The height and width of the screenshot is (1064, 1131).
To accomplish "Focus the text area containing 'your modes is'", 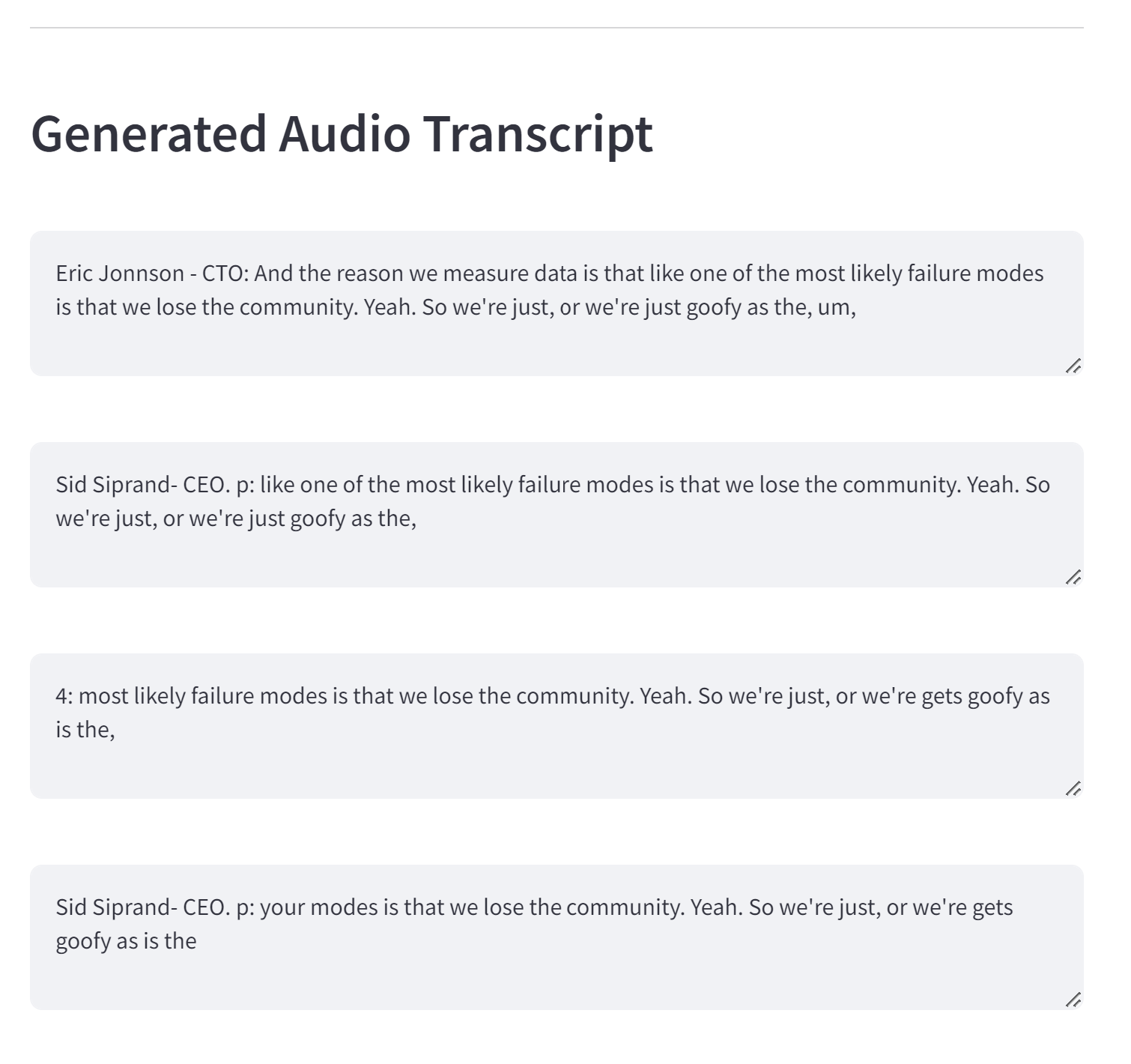I will pos(557,937).
